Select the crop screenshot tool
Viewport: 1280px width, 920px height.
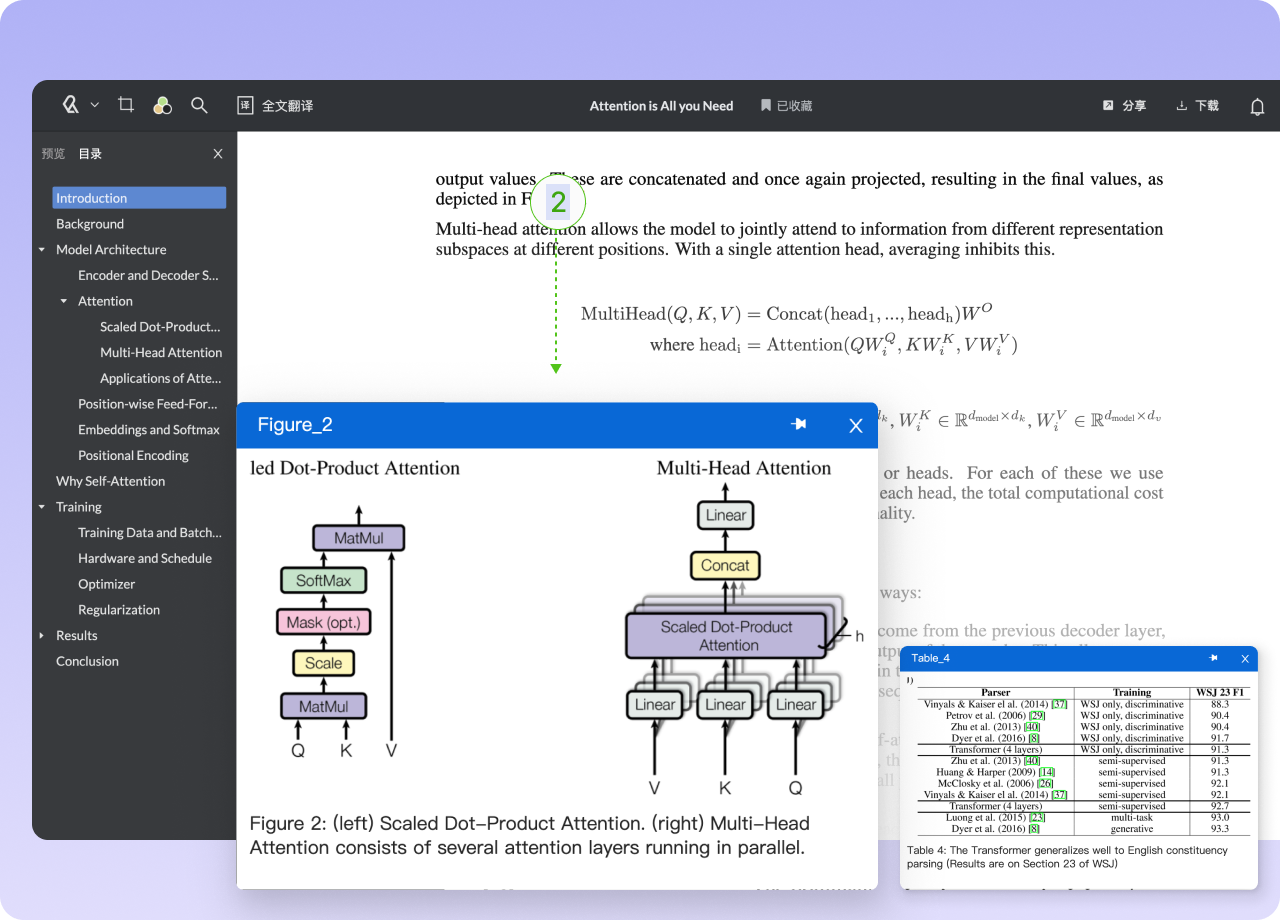point(126,105)
